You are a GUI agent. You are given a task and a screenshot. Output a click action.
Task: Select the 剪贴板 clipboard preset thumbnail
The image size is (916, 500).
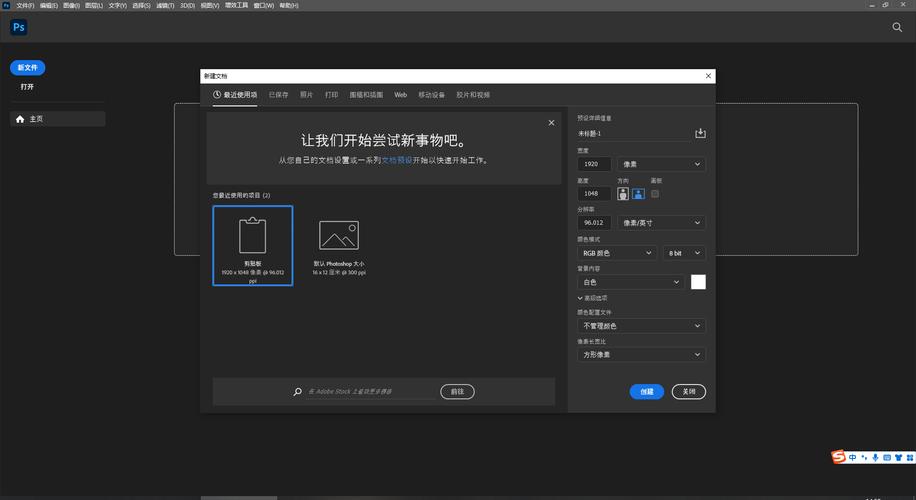(x=253, y=245)
